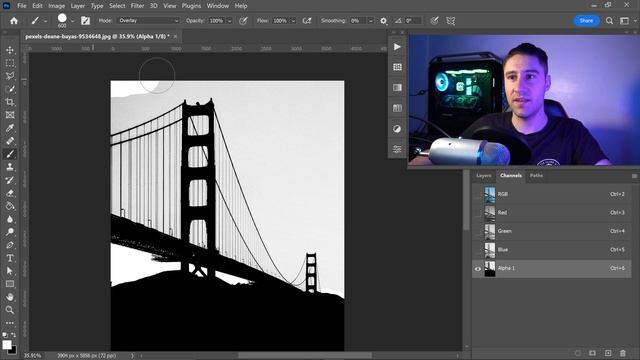This screenshot has width=640, height=360.
Task: Select the Quick Selection tool
Action: (10, 89)
